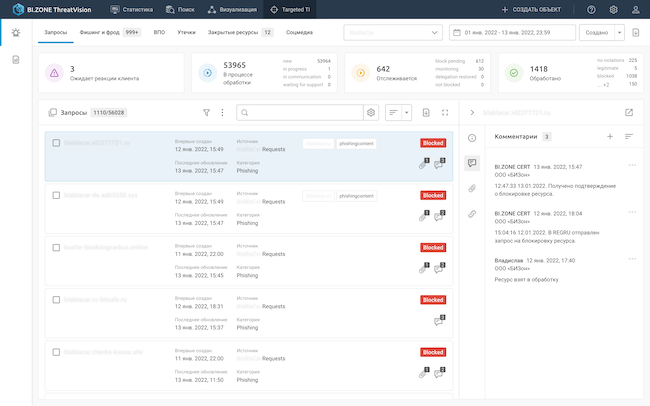Click the filter funnel icon in Запросы
This screenshot has height=406, width=650.
click(x=207, y=113)
